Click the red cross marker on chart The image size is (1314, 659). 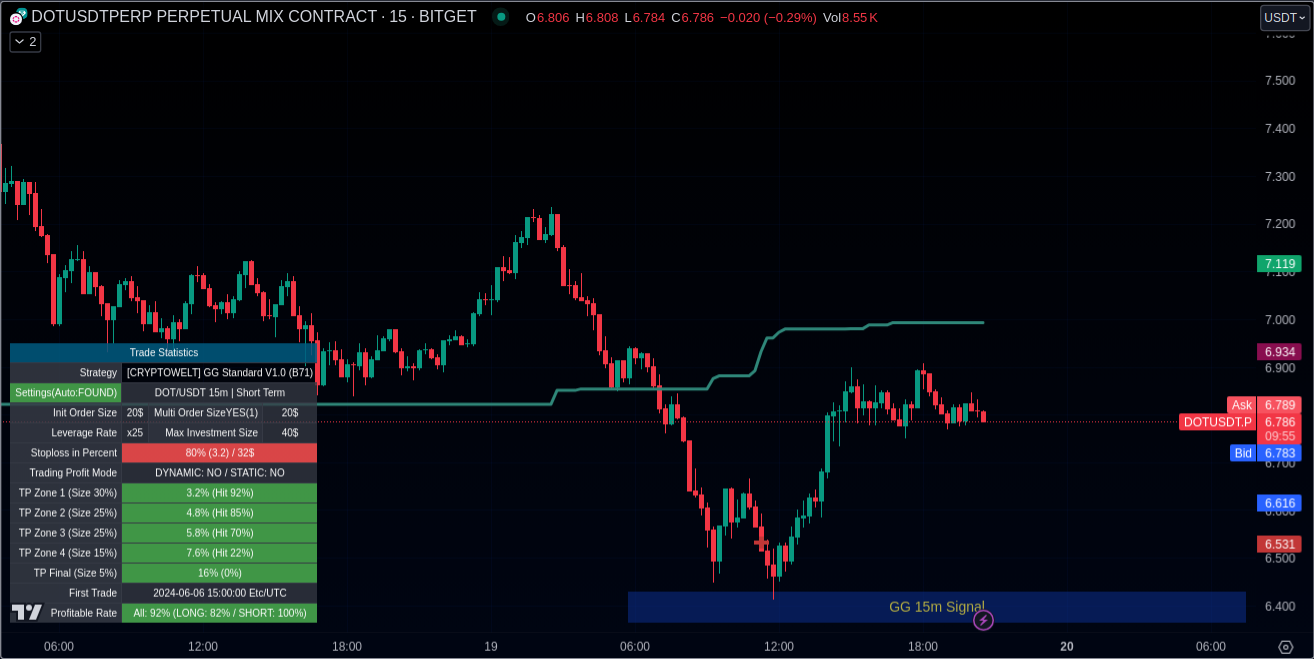coord(762,543)
